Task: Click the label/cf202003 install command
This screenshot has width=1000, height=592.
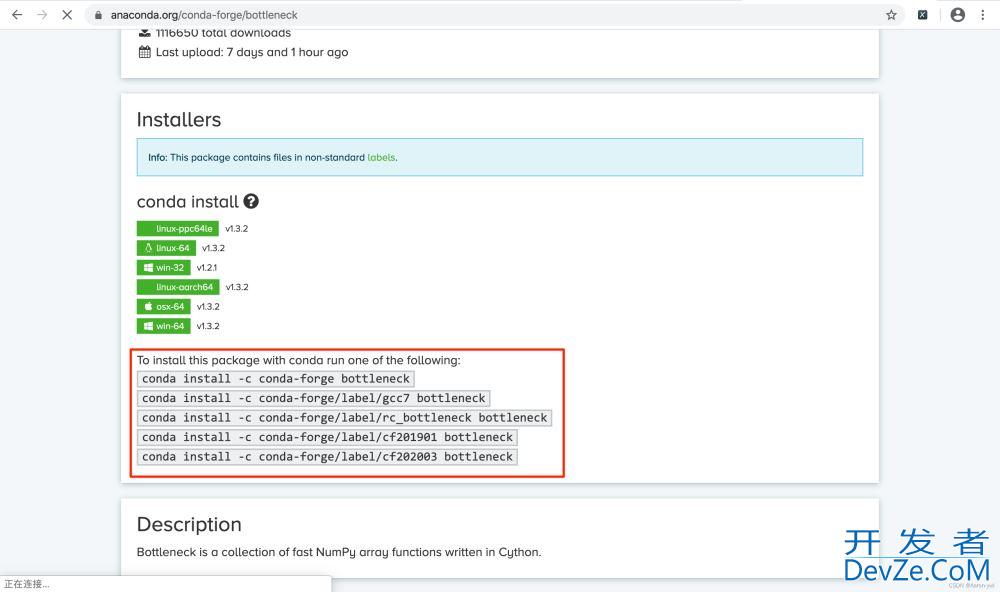Action: click(327, 457)
